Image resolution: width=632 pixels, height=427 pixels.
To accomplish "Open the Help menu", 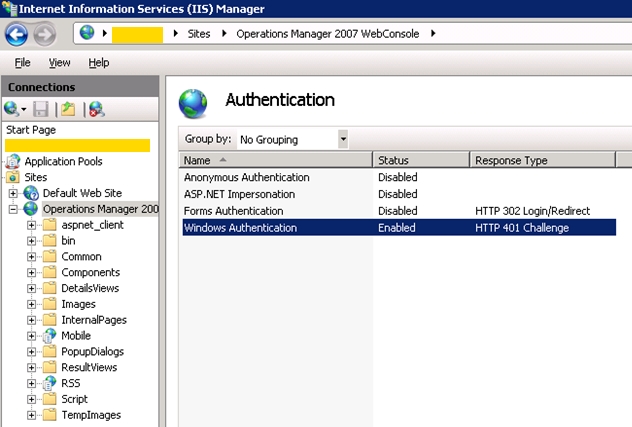I will click(99, 62).
